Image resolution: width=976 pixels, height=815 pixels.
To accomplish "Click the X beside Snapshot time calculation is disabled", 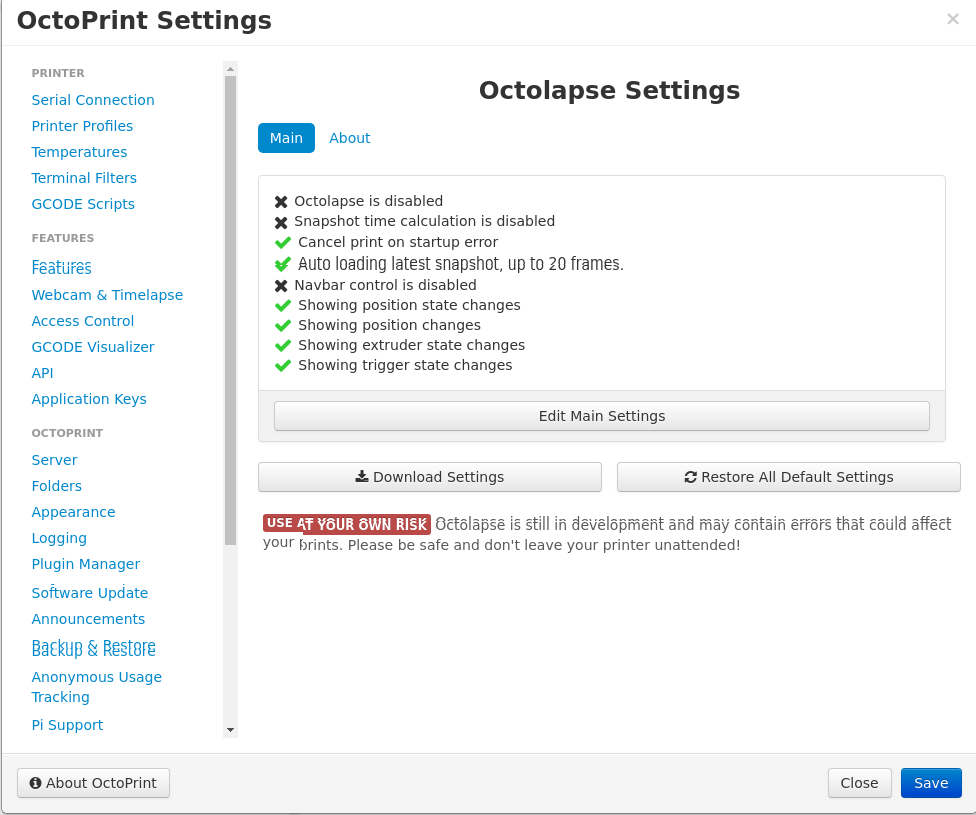I will [x=282, y=221].
